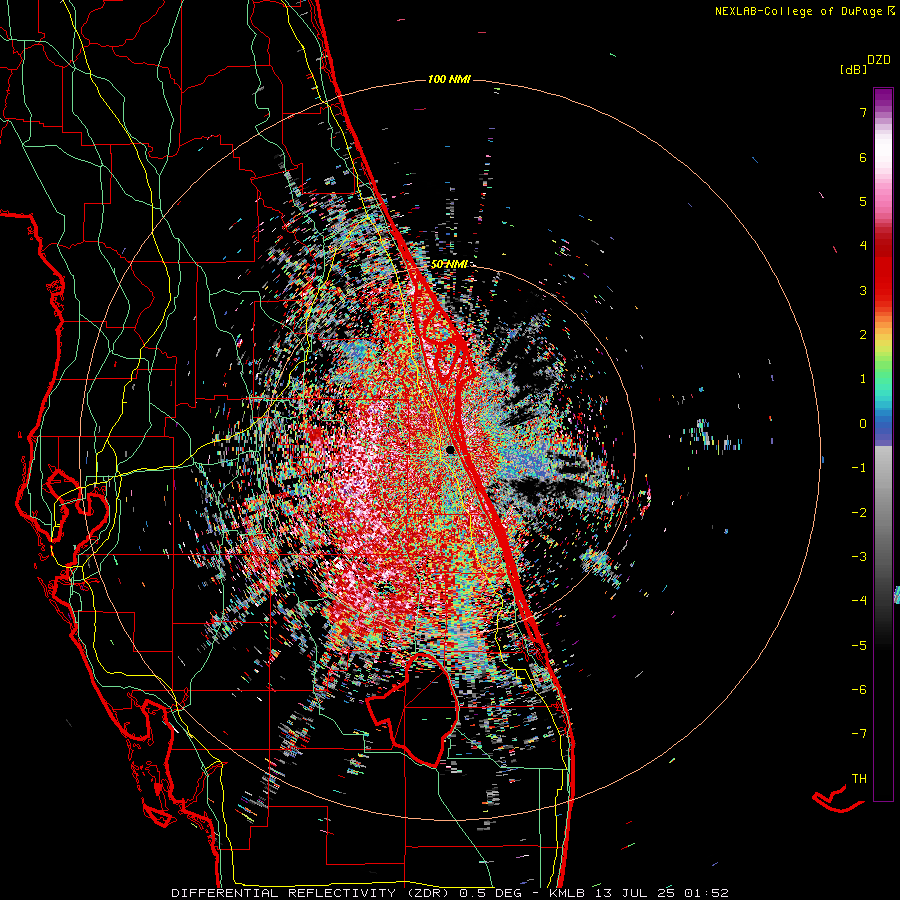This screenshot has height=900, width=900.
Task: Click the 6 value on color scale
Action: tap(863, 157)
